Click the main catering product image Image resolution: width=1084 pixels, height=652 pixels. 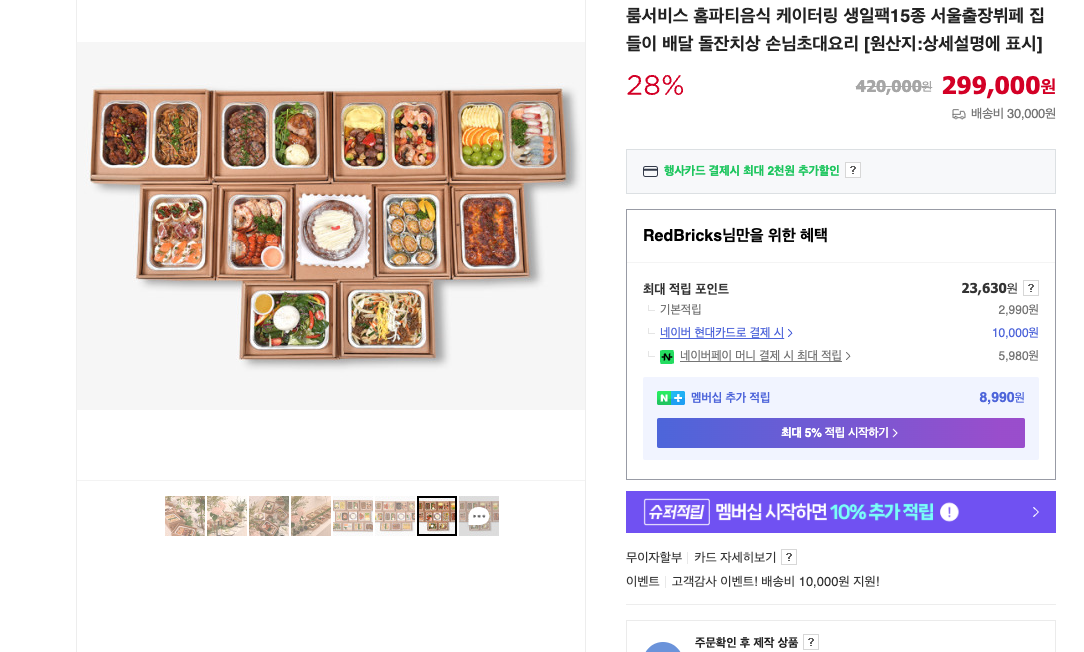tap(331, 226)
